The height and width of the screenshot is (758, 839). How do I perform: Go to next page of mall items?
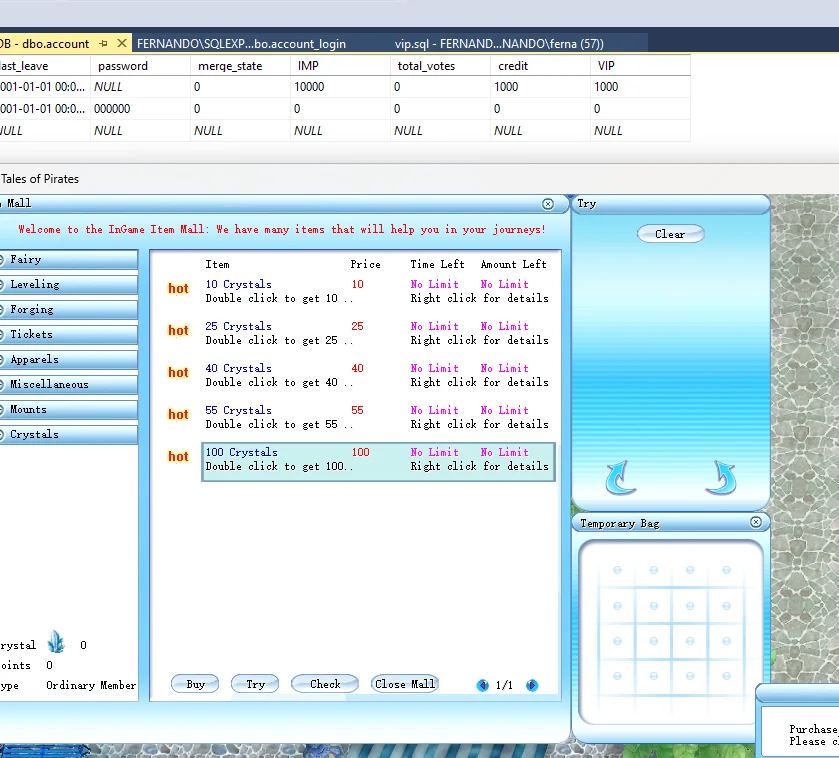532,685
